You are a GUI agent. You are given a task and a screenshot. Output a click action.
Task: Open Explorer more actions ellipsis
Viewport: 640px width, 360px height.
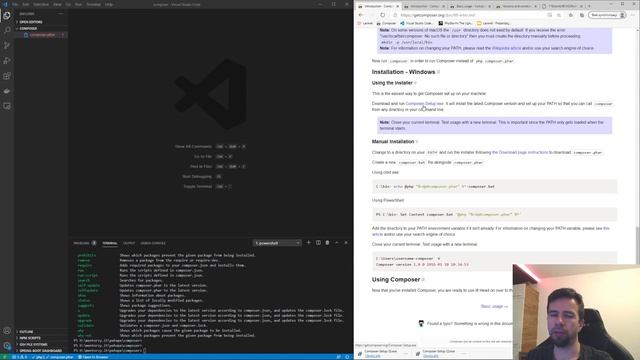pos(61,14)
